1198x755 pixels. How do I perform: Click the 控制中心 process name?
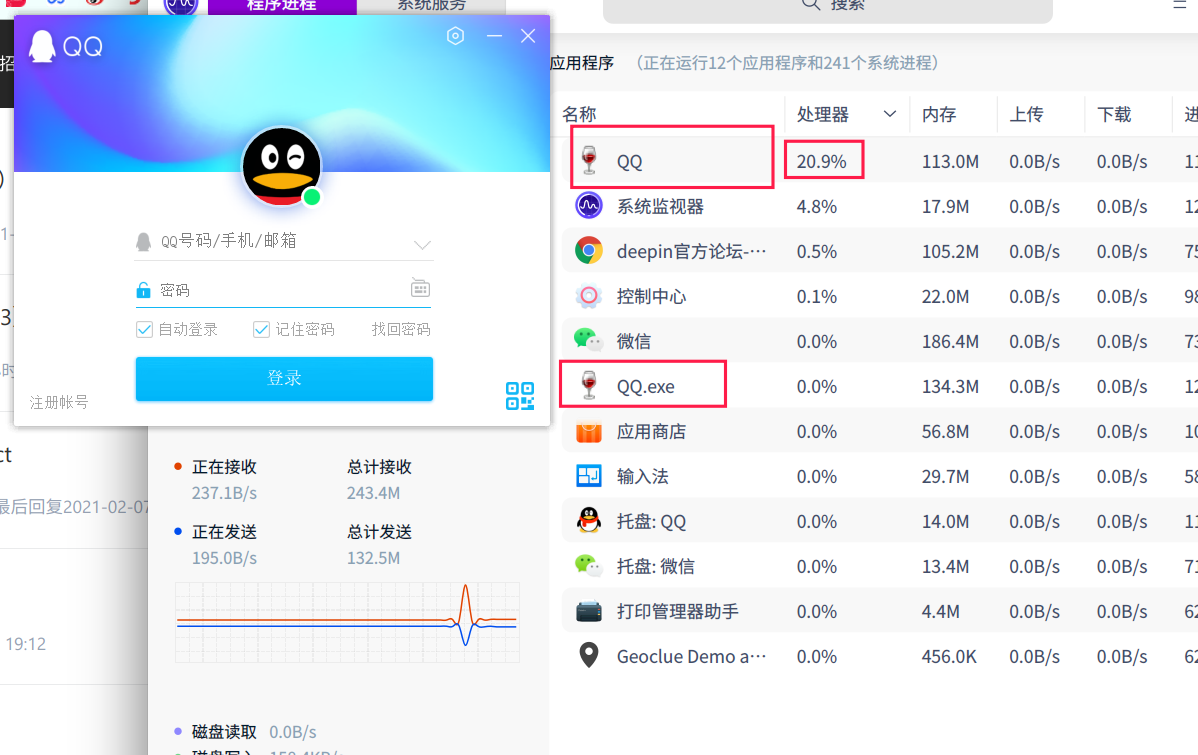tap(652, 296)
